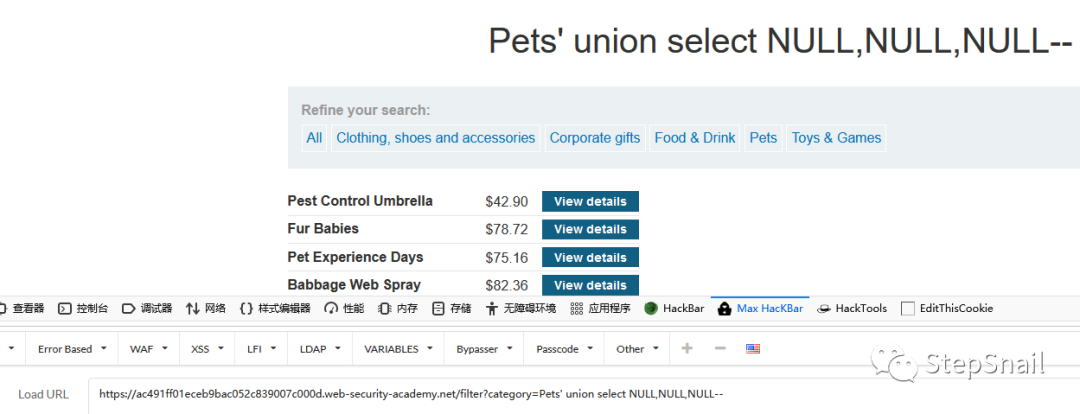1080x414 pixels.
Task: Click the minus icon in HackBar toolbar
Action: 720,349
